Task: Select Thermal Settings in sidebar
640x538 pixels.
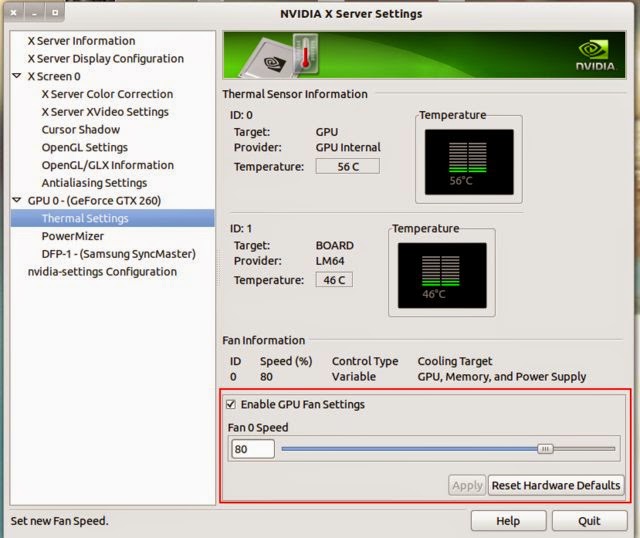Action: [113, 218]
